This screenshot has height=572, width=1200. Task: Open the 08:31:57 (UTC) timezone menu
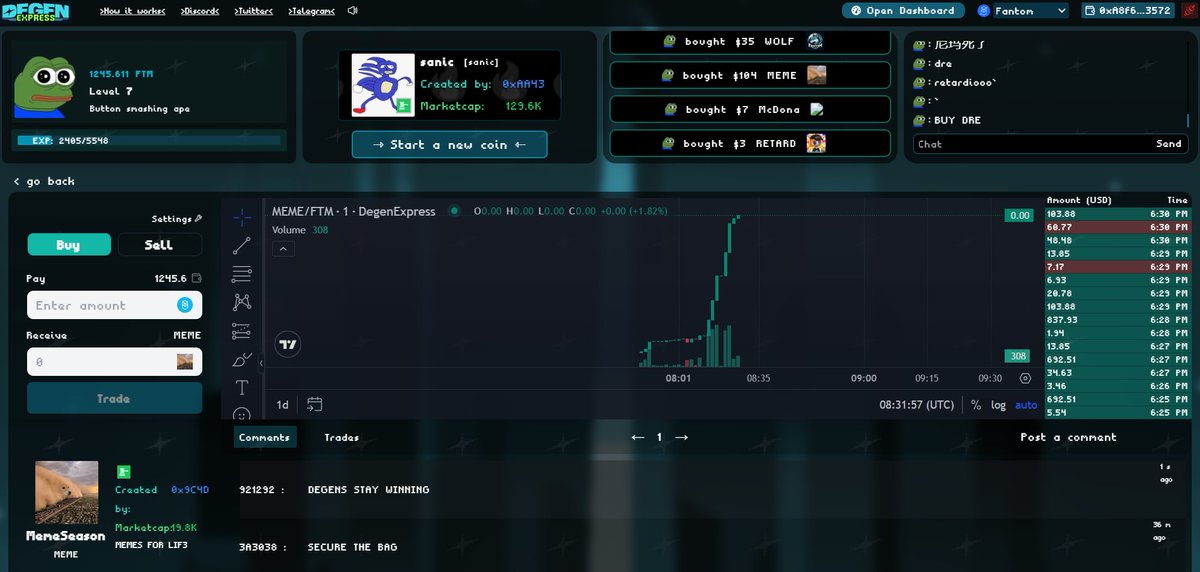coord(917,405)
